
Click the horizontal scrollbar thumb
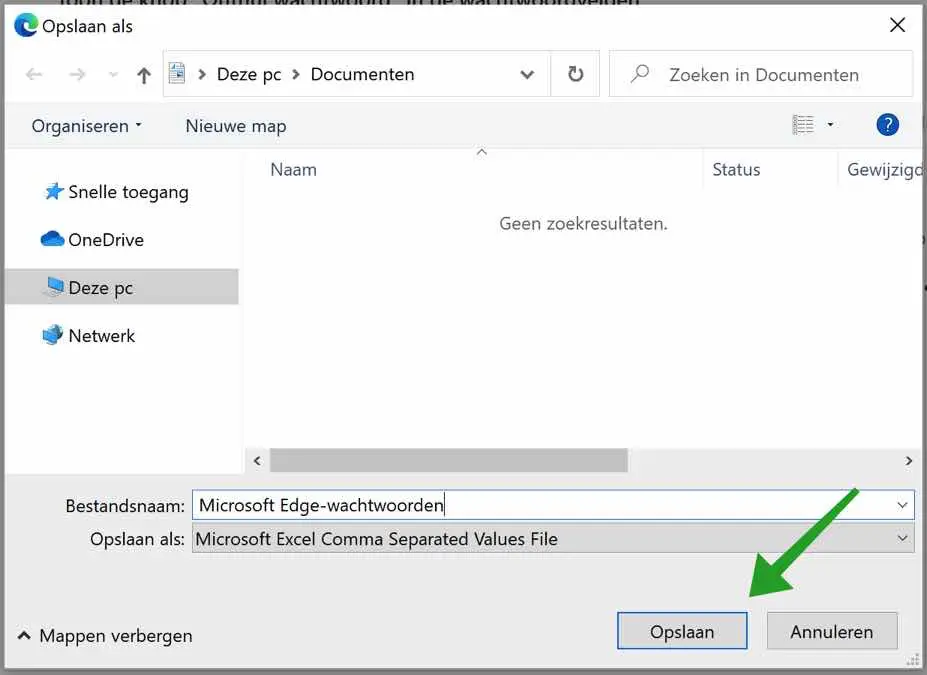449,460
